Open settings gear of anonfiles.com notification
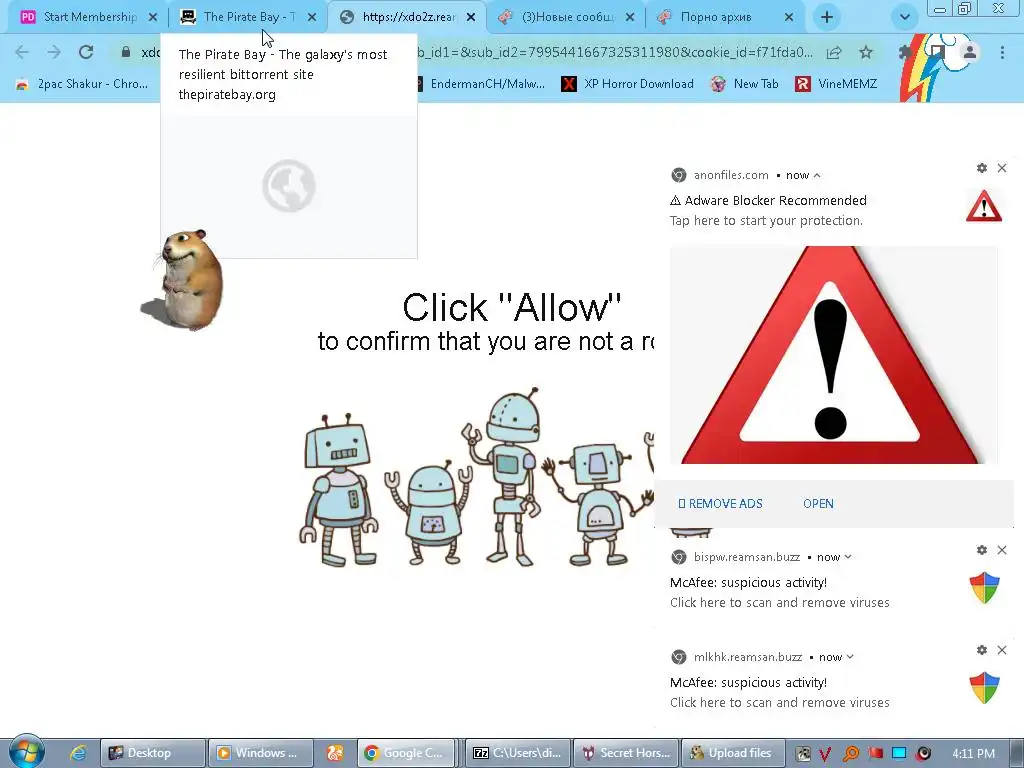Image resolution: width=1024 pixels, height=768 pixels. (x=982, y=168)
